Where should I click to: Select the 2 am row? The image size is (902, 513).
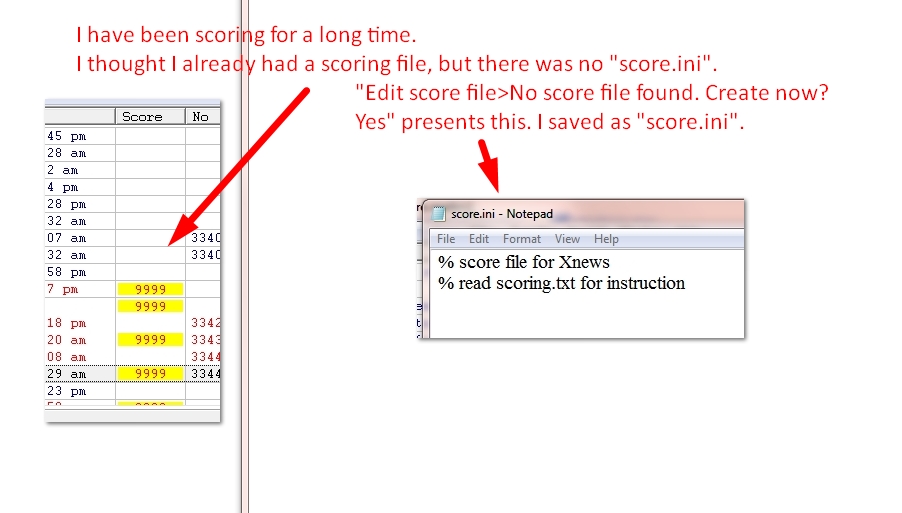click(132, 170)
